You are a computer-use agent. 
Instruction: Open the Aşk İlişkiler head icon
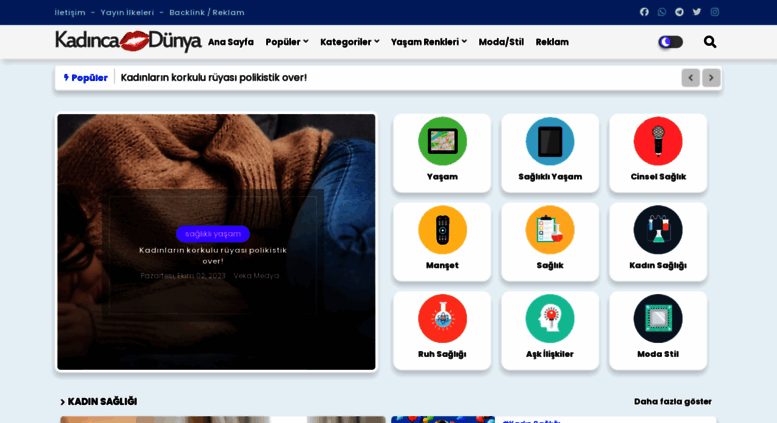coord(550,318)
